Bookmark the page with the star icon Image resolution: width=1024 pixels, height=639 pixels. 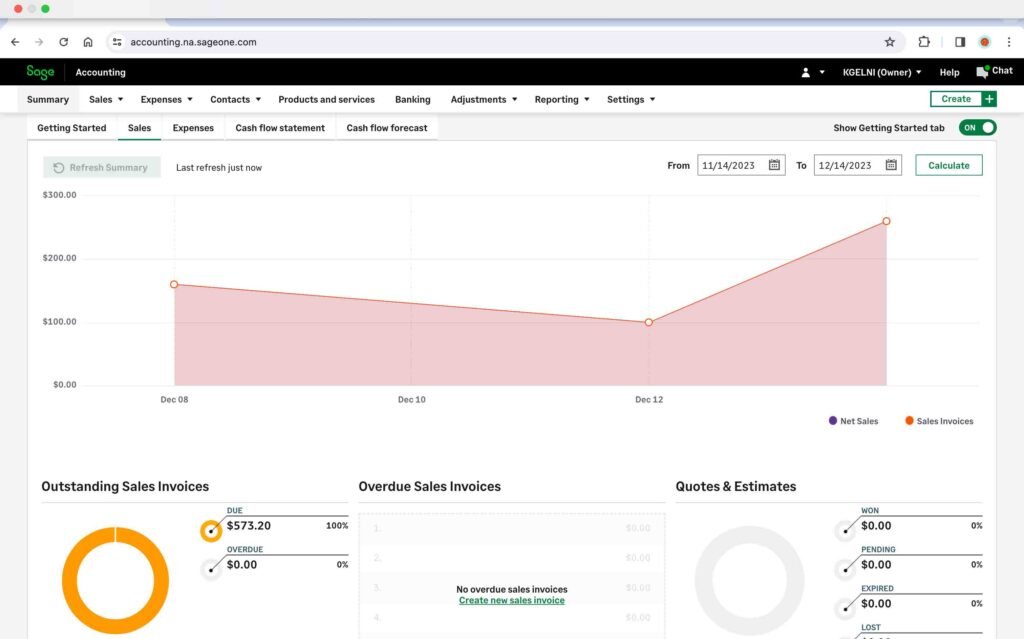coord(890,42)
